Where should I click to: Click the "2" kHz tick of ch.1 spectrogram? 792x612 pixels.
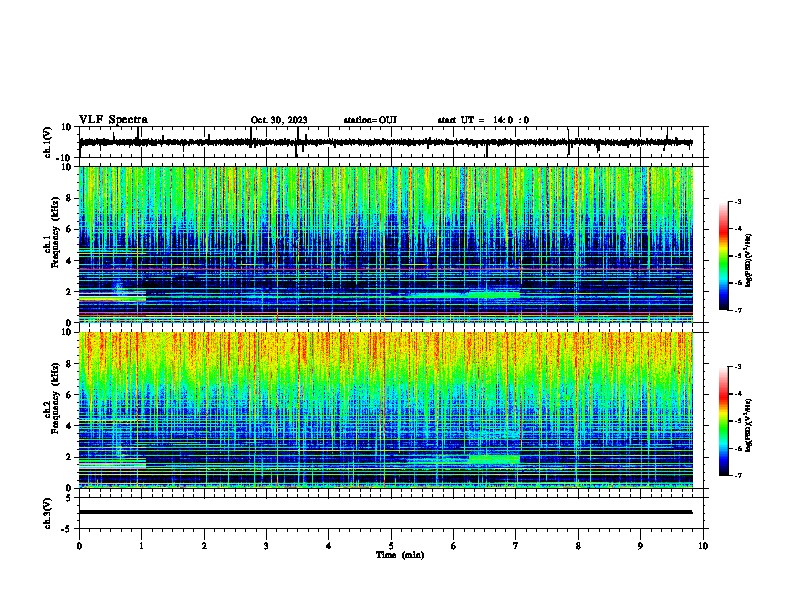(x=69, y=292)
